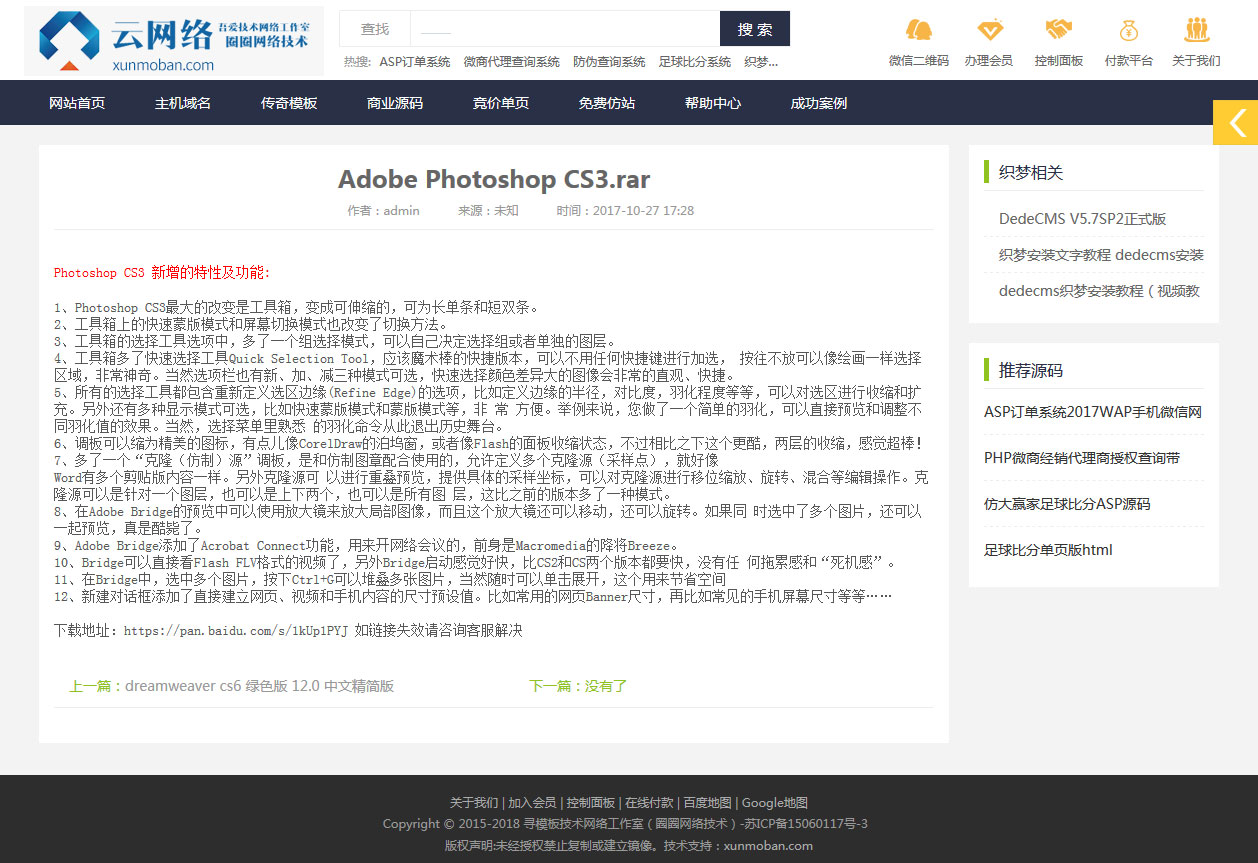Click the 推荐源码 sidebar heading
The height and width of the screenshot is (863, 1258).
[1031, 370]
